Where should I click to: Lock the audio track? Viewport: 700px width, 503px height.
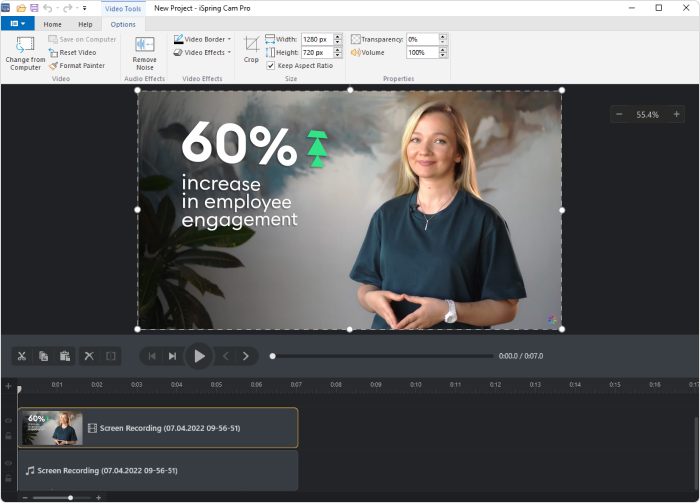(8, 478)
